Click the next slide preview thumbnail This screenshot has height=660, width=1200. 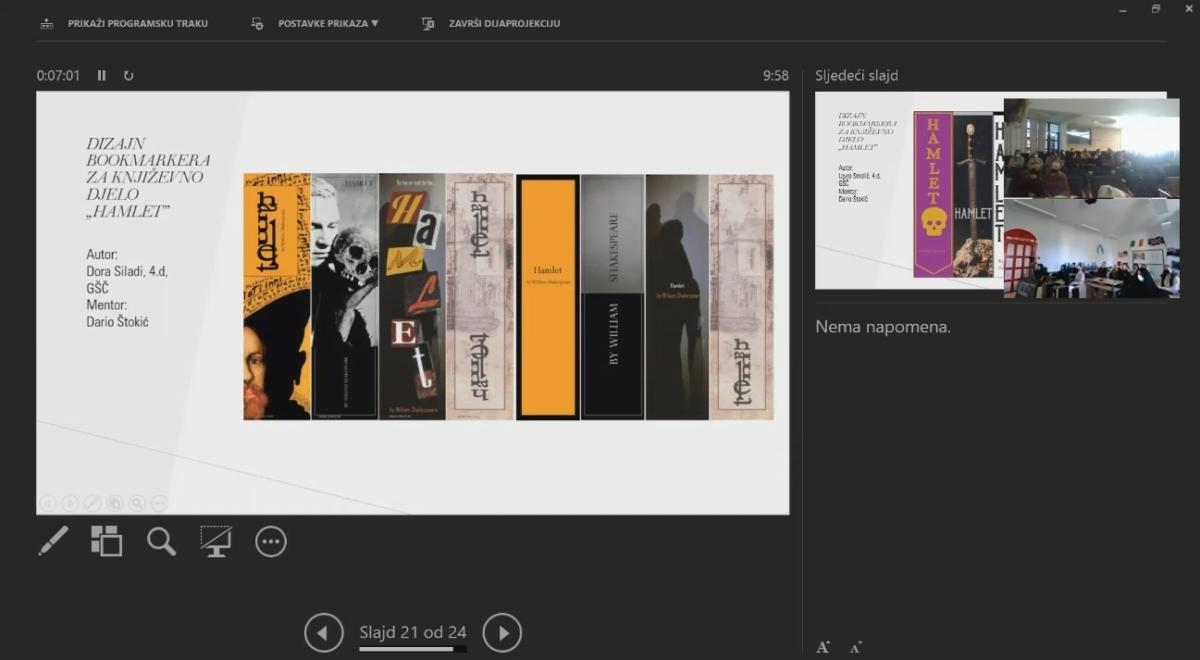pos(909,191)
